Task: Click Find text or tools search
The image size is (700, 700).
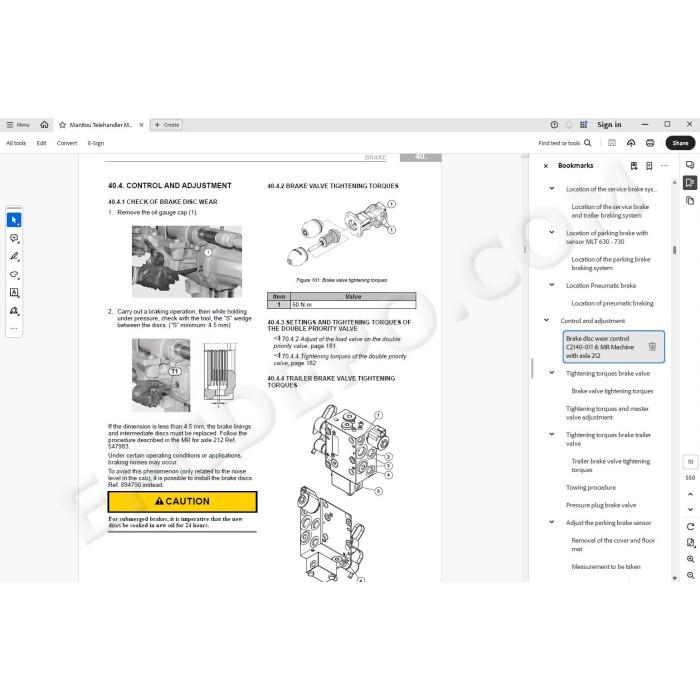Action: [565, 143]
